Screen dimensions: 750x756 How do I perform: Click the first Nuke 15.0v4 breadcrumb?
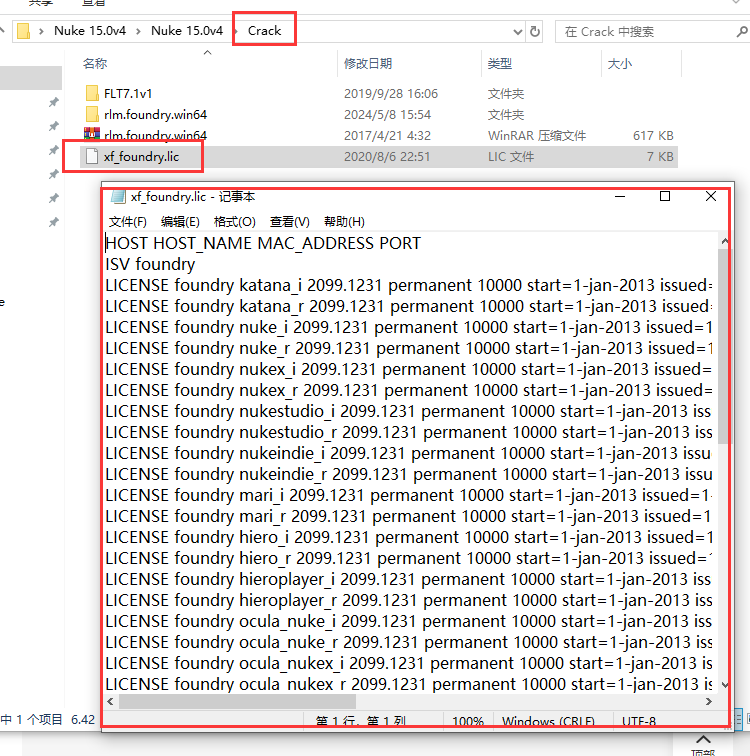(90, 31)
